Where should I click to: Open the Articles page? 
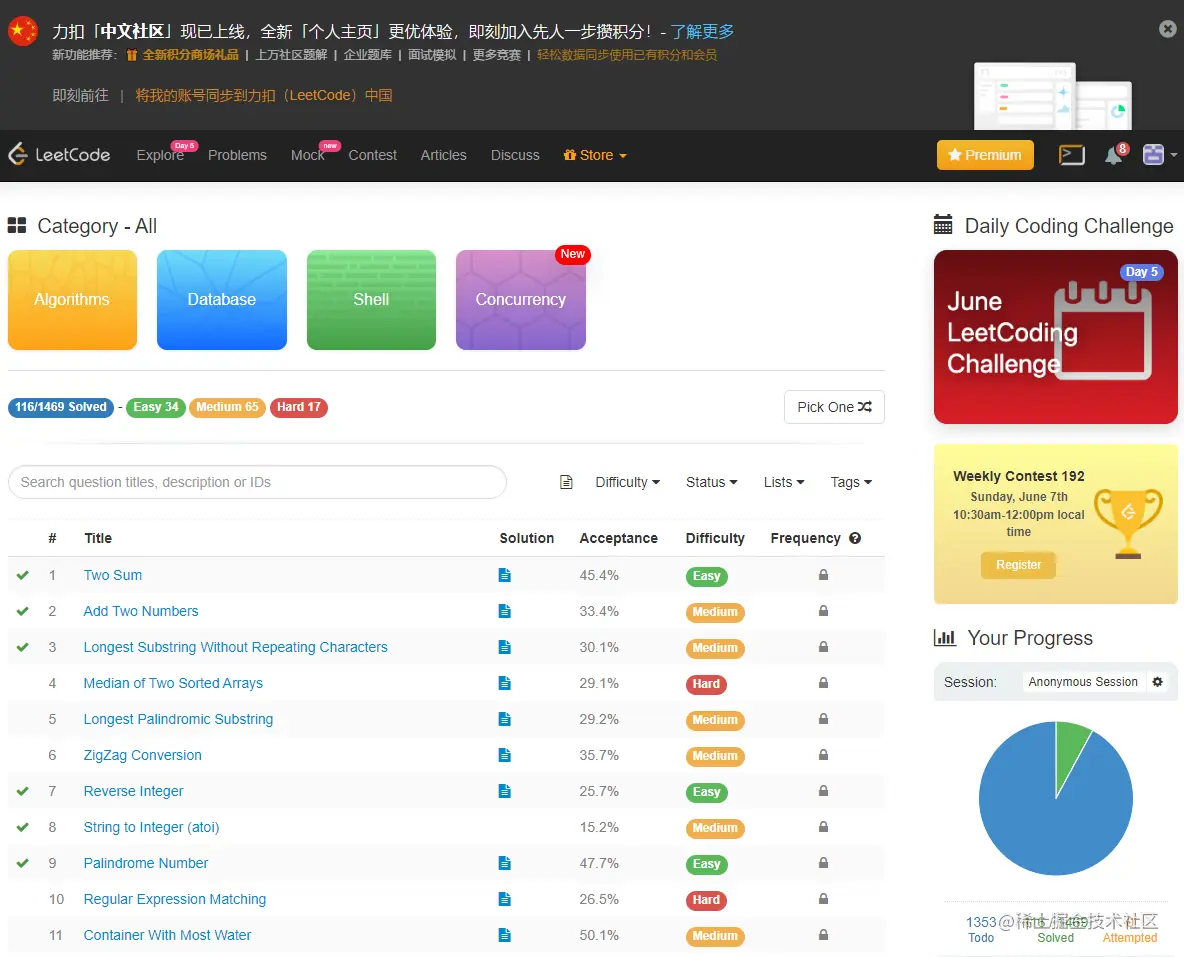click(443, 155)
